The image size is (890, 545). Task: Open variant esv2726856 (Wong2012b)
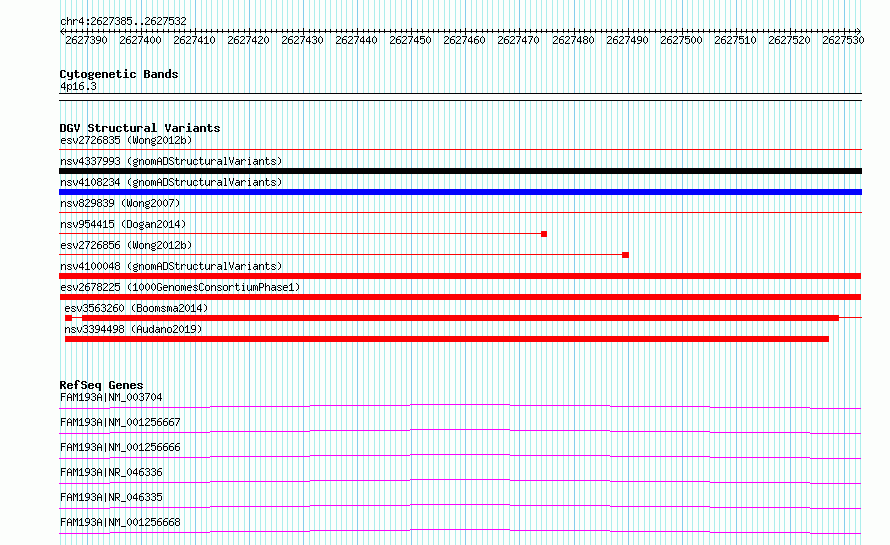pos(126,245)
